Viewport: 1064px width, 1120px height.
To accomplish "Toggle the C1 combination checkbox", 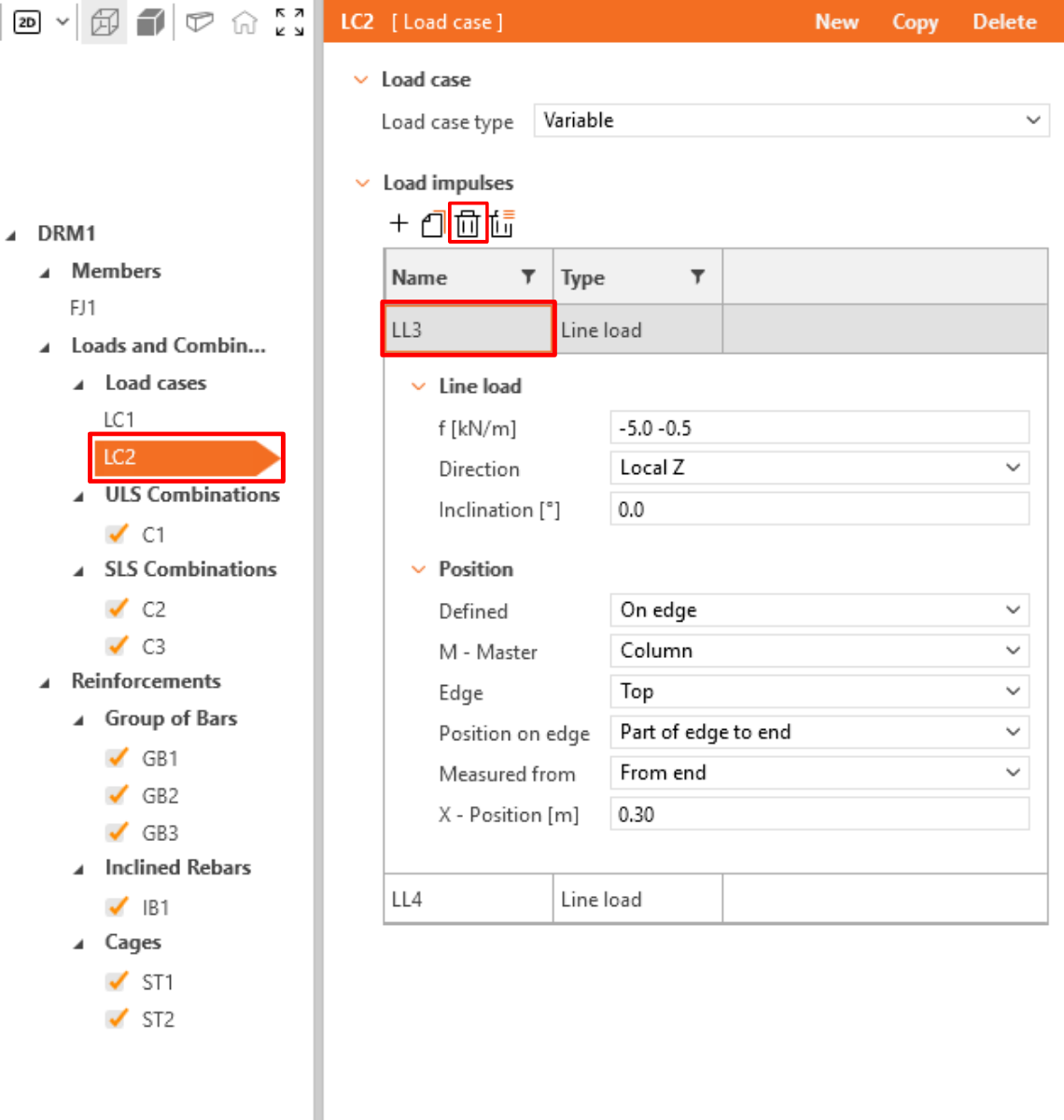I will point(117,534).
